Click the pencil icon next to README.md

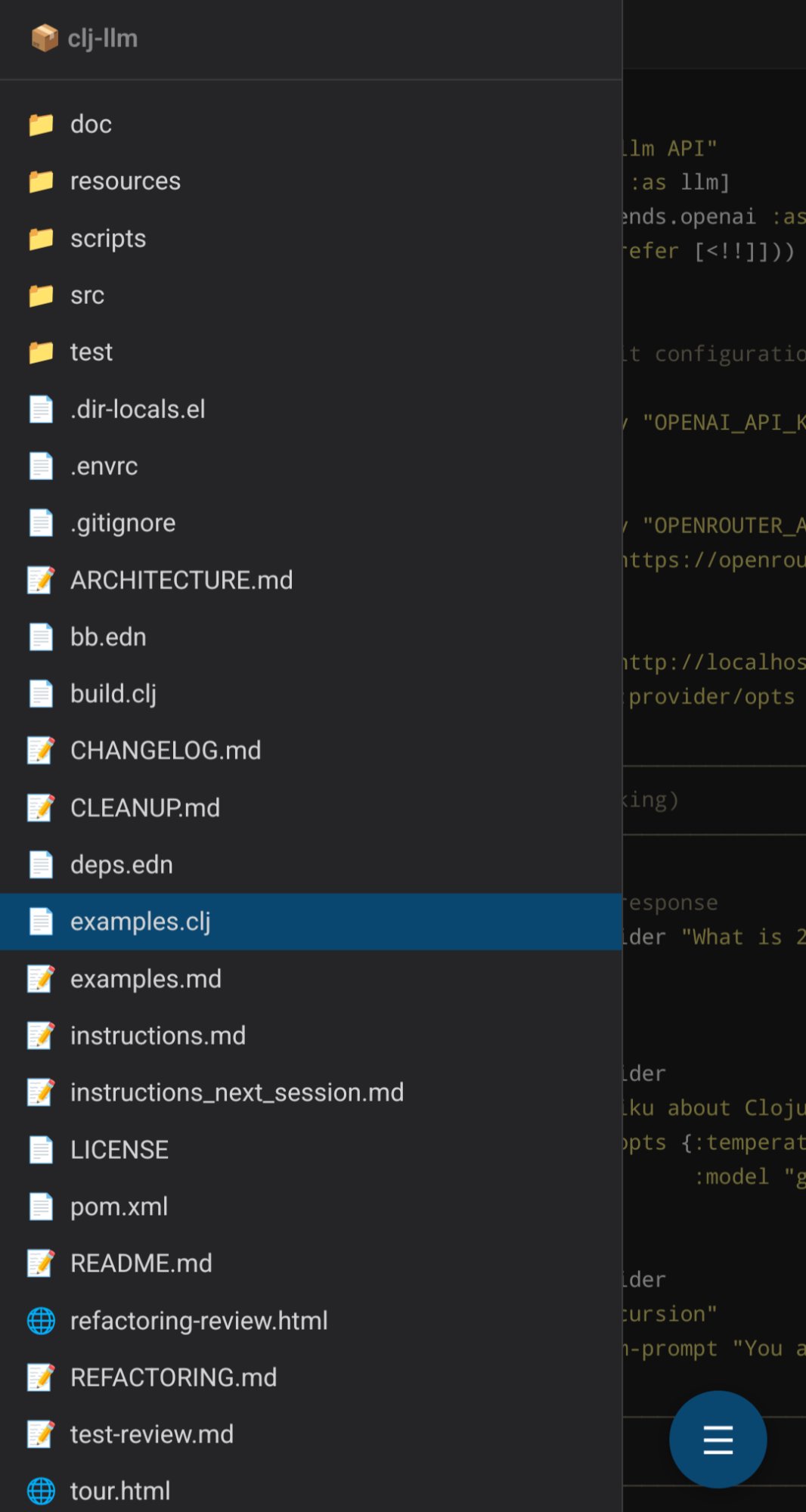41,1263
